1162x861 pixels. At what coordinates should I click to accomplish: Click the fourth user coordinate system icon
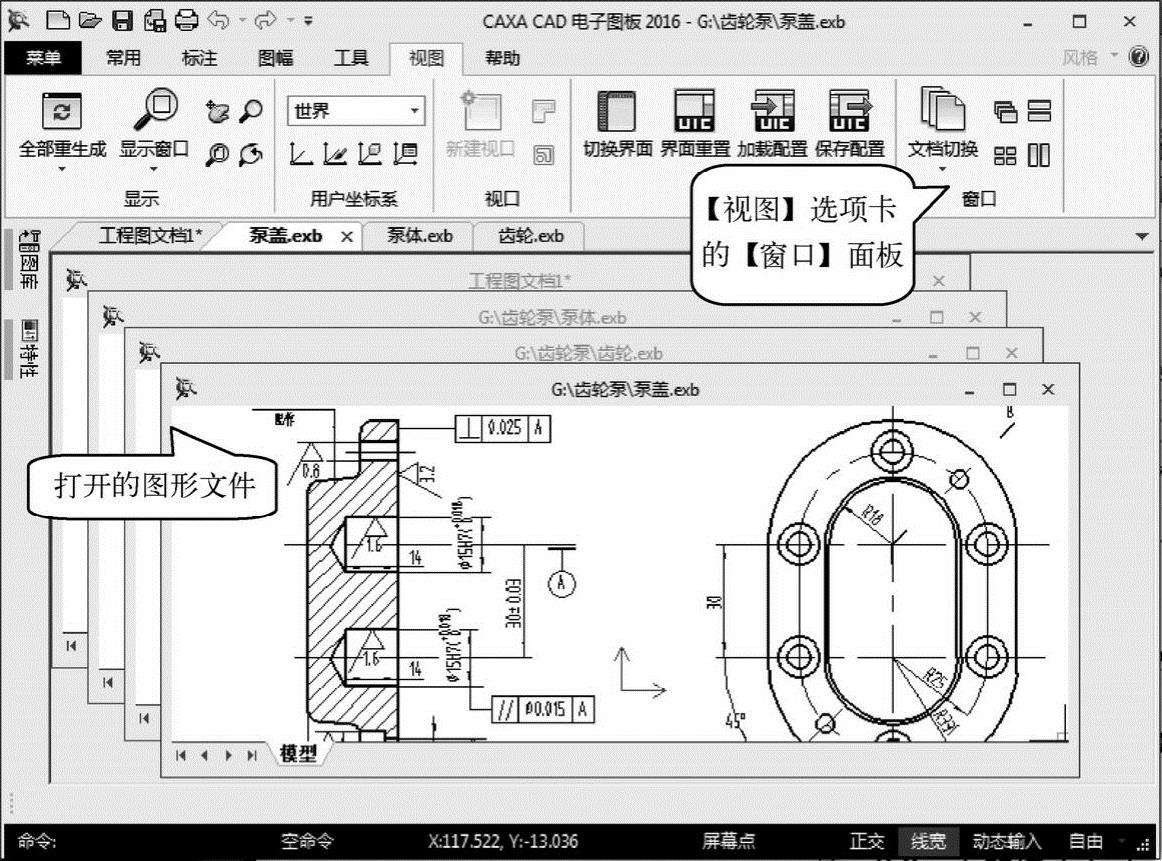[x=405, y=153]
